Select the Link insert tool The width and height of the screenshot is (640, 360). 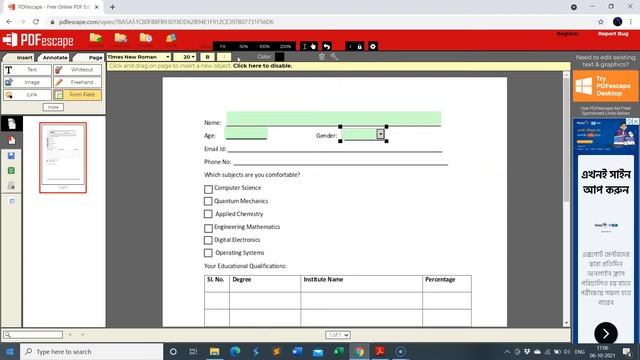27,95
